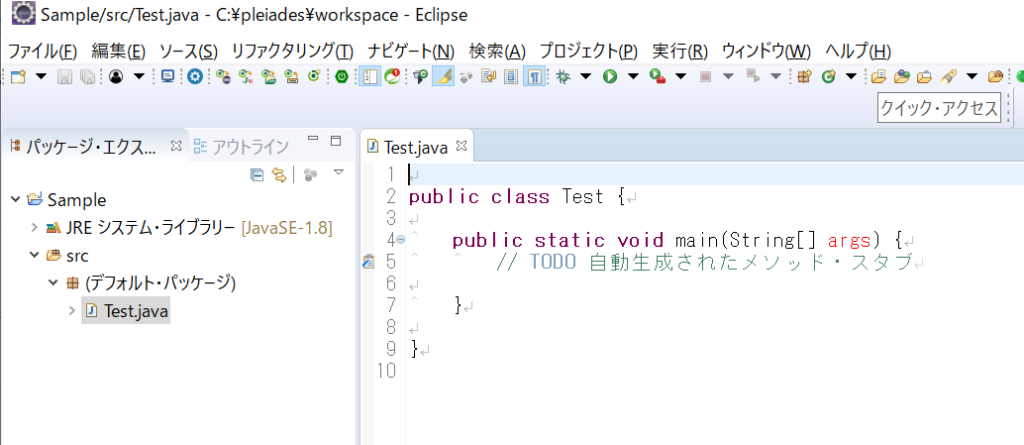Open the ファイル(F) menu

click(43, 51)
